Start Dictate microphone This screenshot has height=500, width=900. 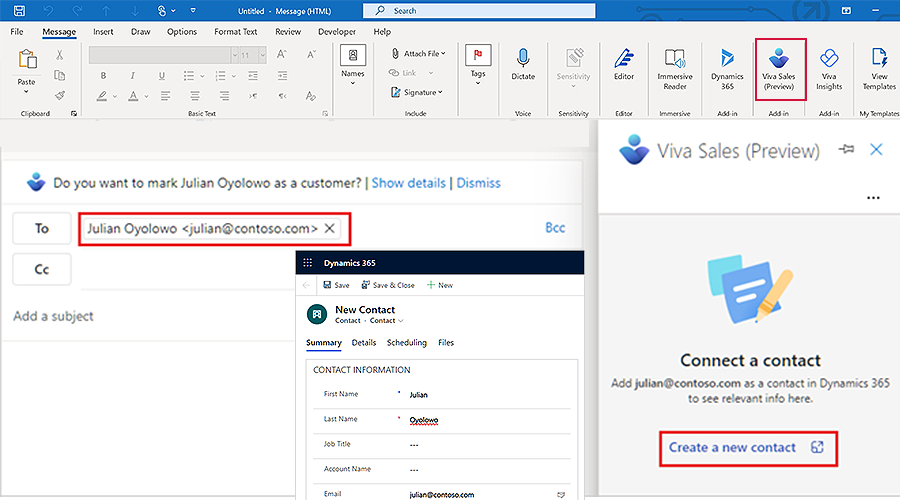[523, 64]
